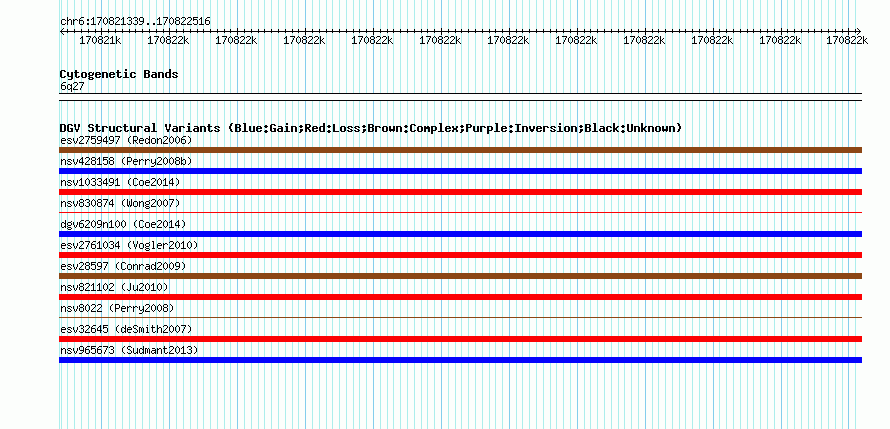
Task: Open variant label nsv821102 (Ju2010)
Action: click(x=114, y=287)
